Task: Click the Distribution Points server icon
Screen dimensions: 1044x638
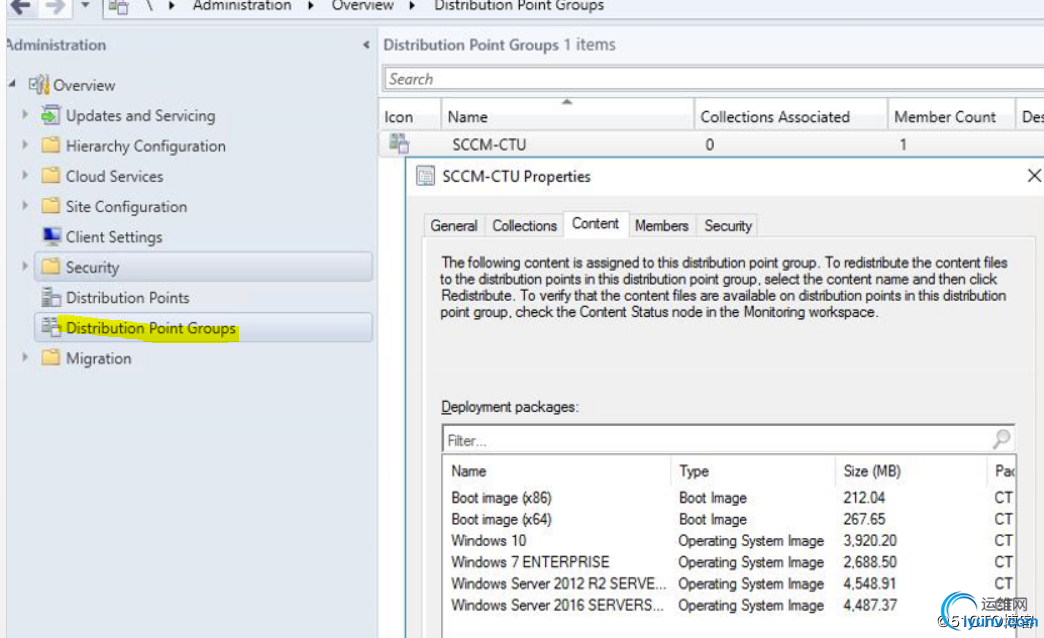Action: click(51, 296)
